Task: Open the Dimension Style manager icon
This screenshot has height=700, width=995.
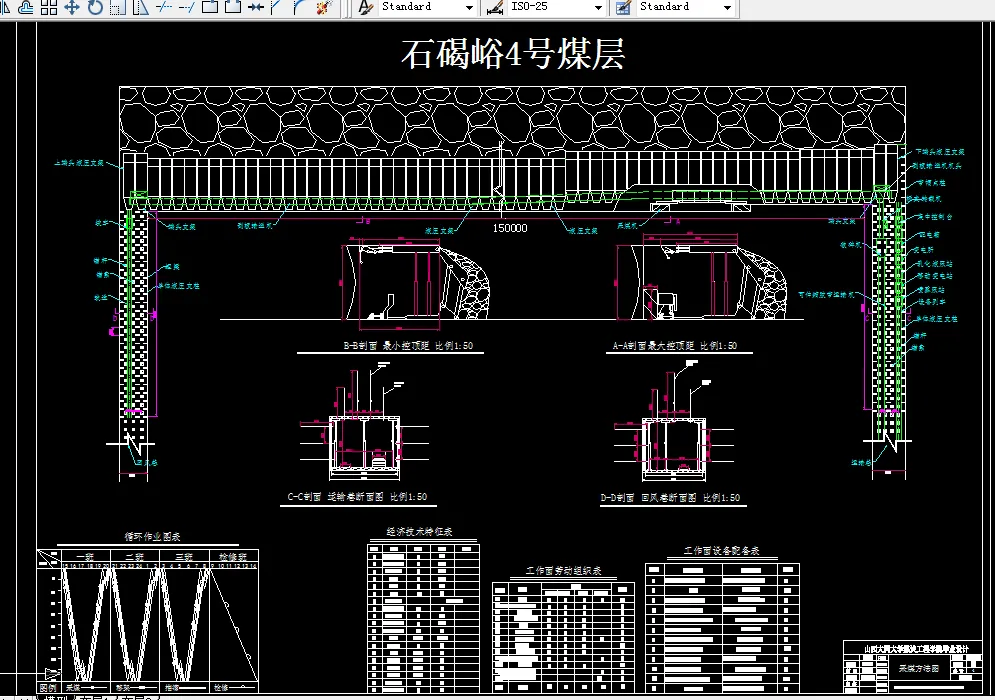Action: coord(493,8)
